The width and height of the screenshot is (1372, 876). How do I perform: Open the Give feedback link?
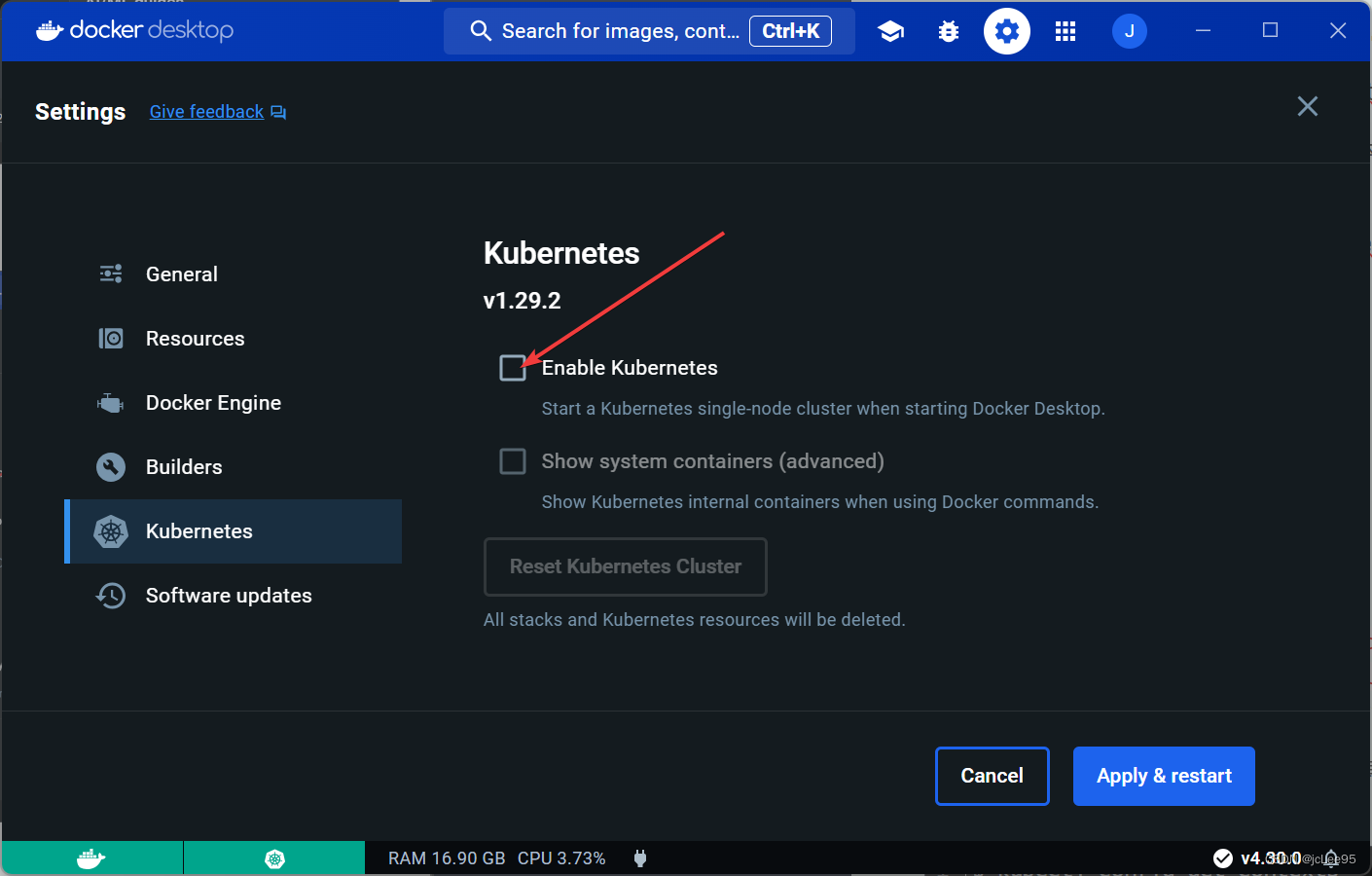click(206, 111)
